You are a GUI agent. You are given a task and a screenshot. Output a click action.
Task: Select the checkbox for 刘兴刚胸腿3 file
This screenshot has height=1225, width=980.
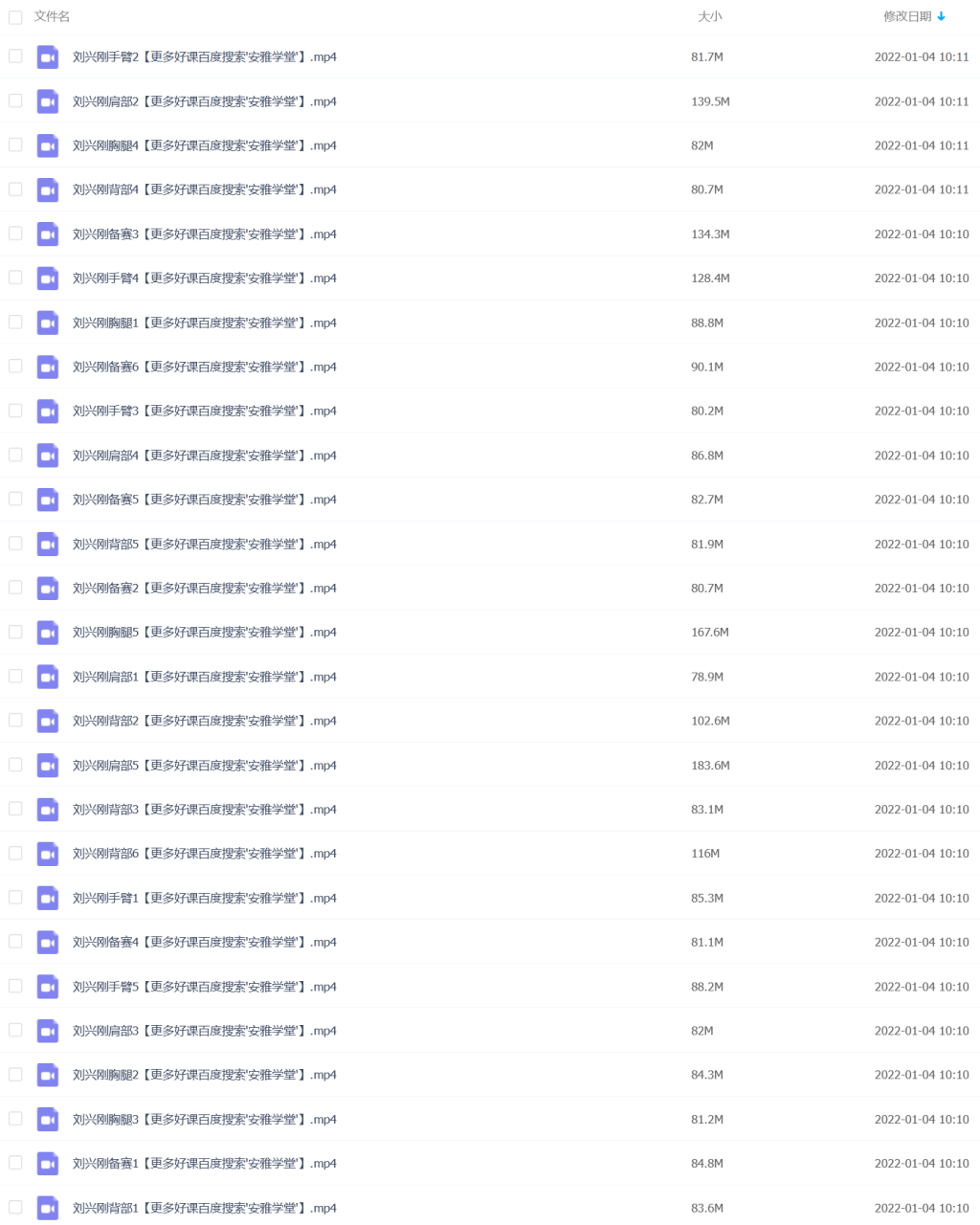(x=15, y=1119)
